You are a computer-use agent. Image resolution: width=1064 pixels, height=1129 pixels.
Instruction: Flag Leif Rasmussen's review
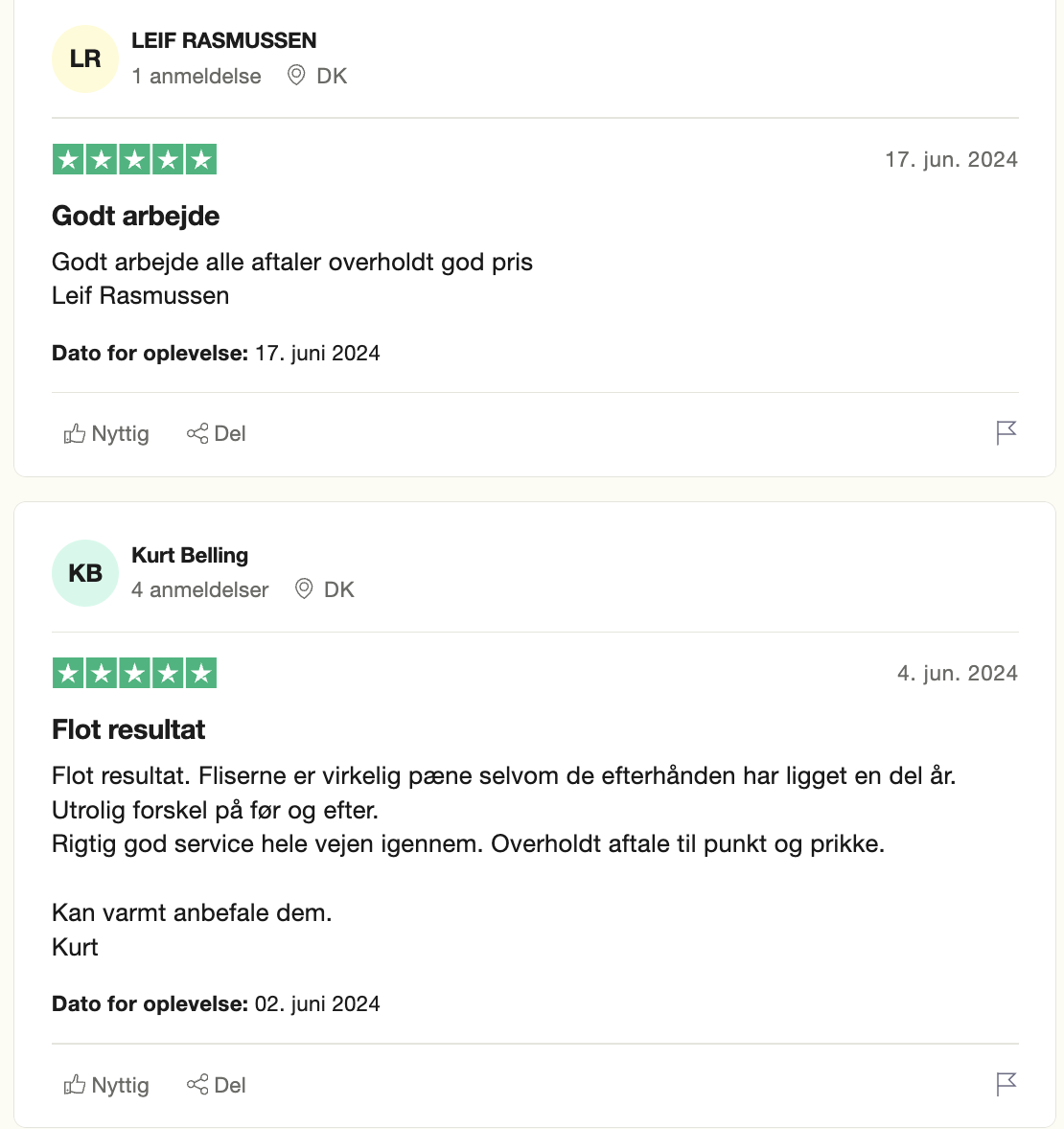click(1006, 433)
